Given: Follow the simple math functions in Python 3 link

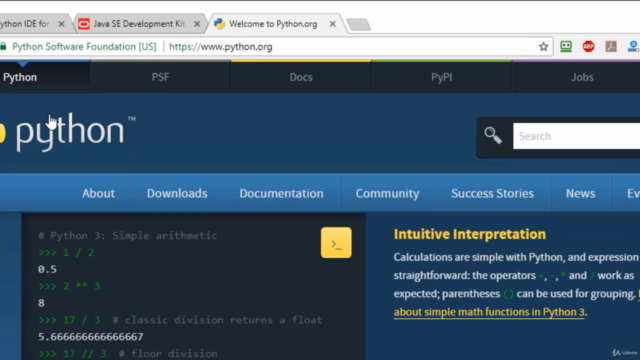Looking at the screenshot, I should click(489, 312).
